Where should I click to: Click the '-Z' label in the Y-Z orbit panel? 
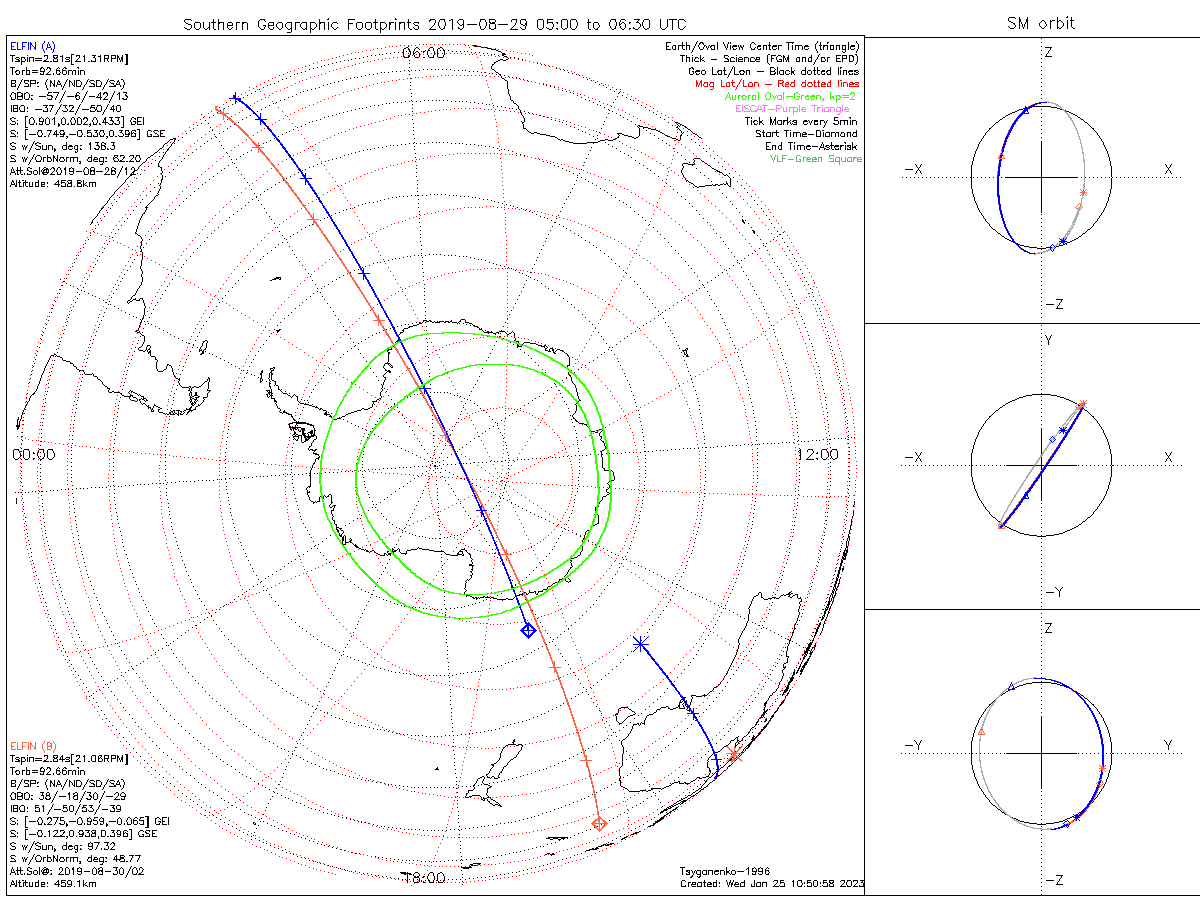1052,880
